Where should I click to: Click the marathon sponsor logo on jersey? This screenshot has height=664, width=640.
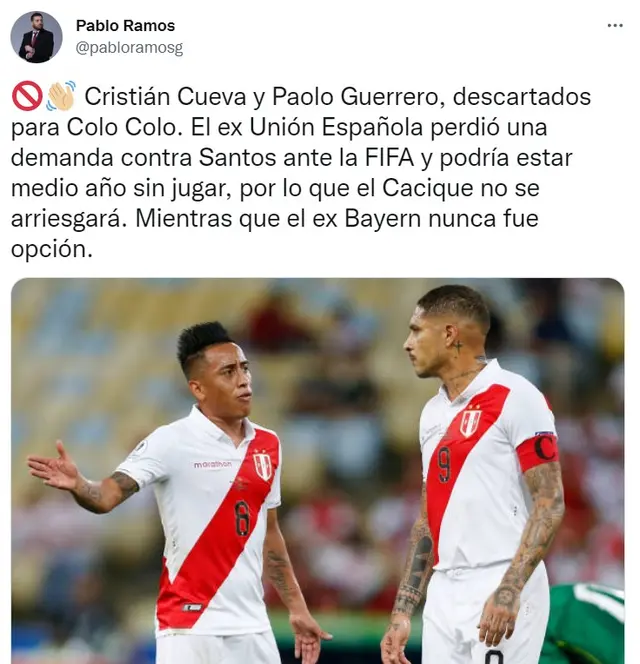[213, 465]
